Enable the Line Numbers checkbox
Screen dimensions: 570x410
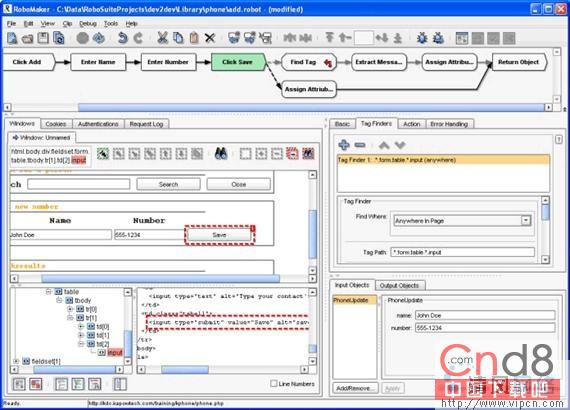click(274, 383)
